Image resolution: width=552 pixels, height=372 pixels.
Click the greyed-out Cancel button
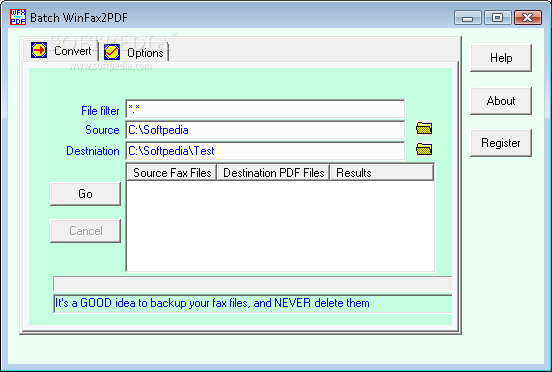[86, 231]
